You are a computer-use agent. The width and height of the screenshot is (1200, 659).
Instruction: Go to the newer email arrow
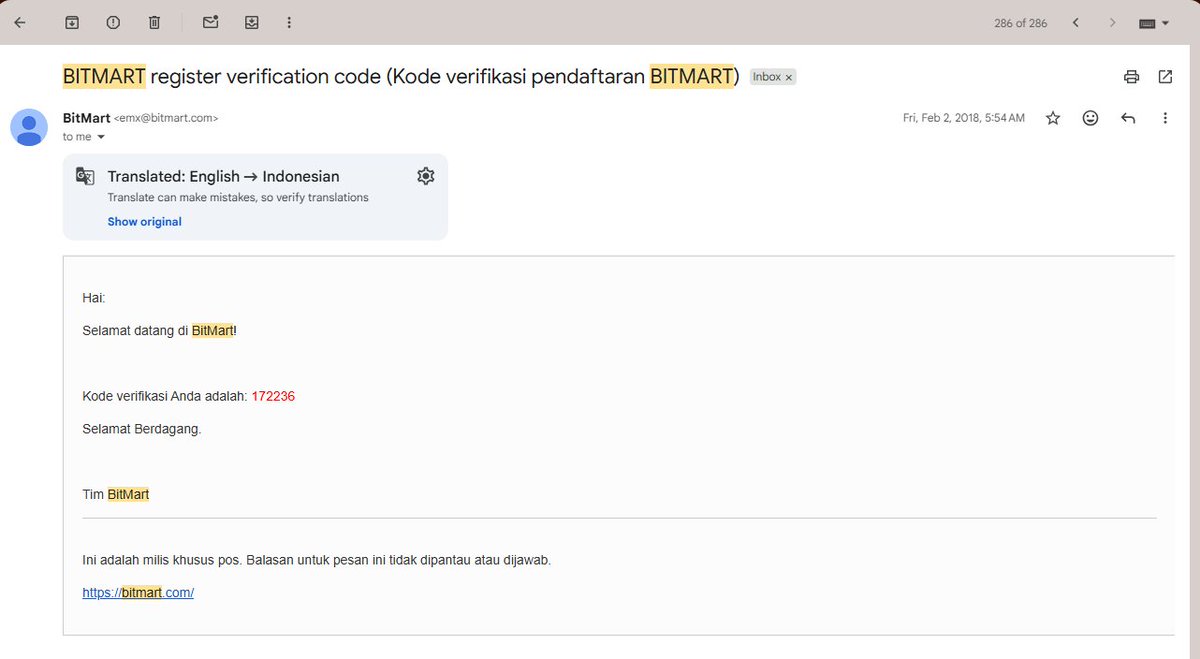[x=1075, y=22]
